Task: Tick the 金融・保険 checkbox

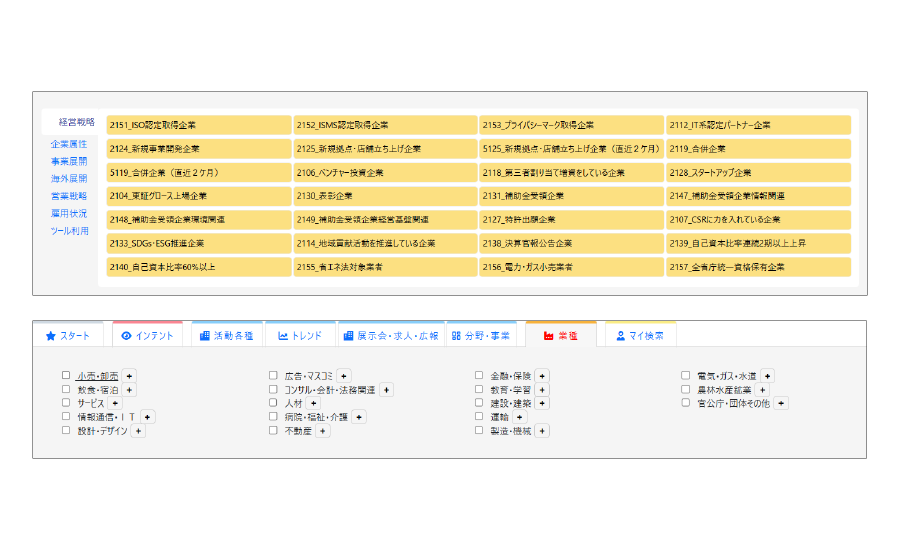Action: 480,376
